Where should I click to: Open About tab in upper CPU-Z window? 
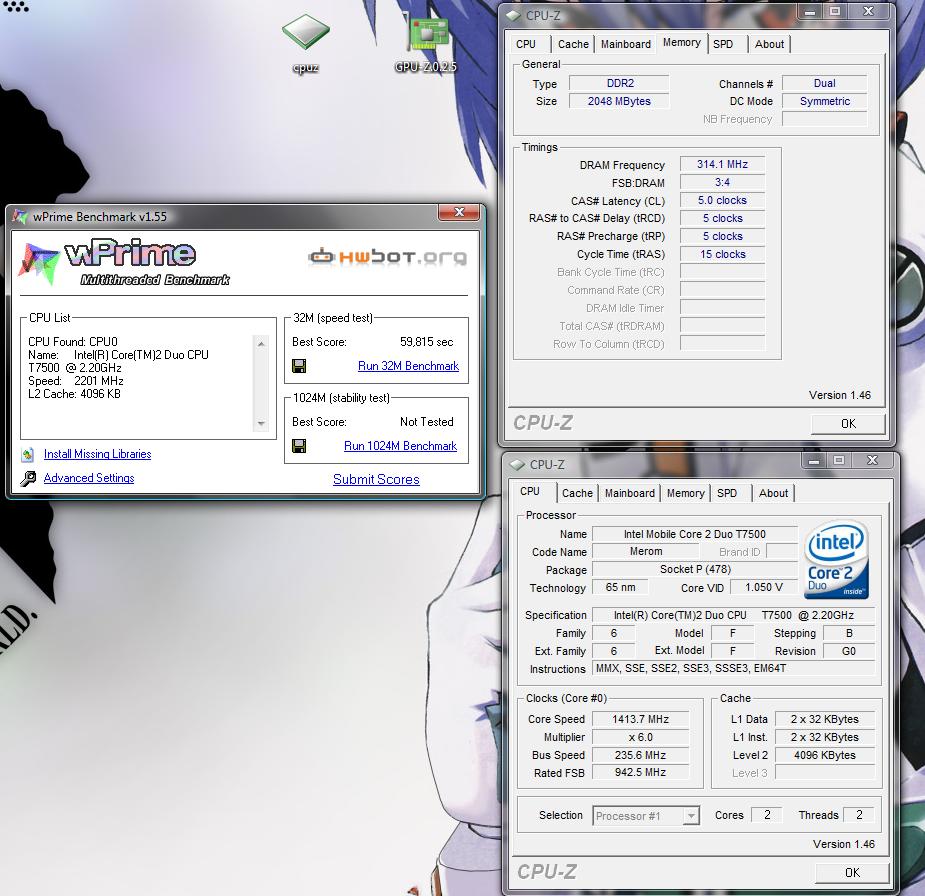[x=769, y=44]
